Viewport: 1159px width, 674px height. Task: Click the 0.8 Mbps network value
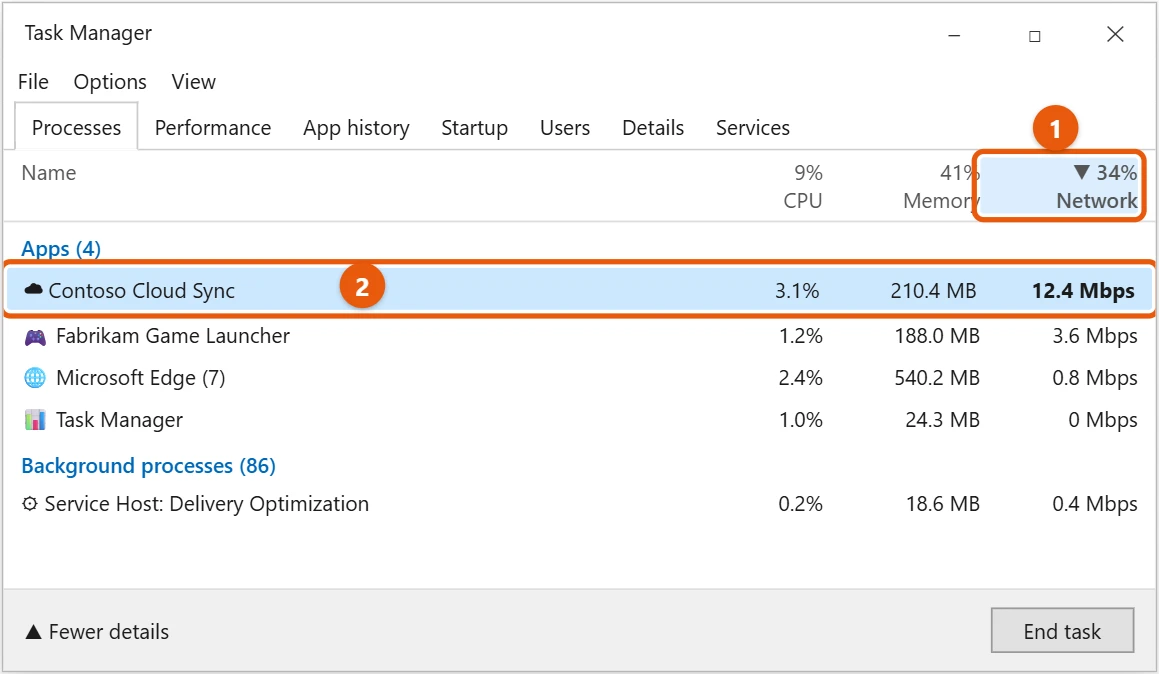pos(1095,378)
